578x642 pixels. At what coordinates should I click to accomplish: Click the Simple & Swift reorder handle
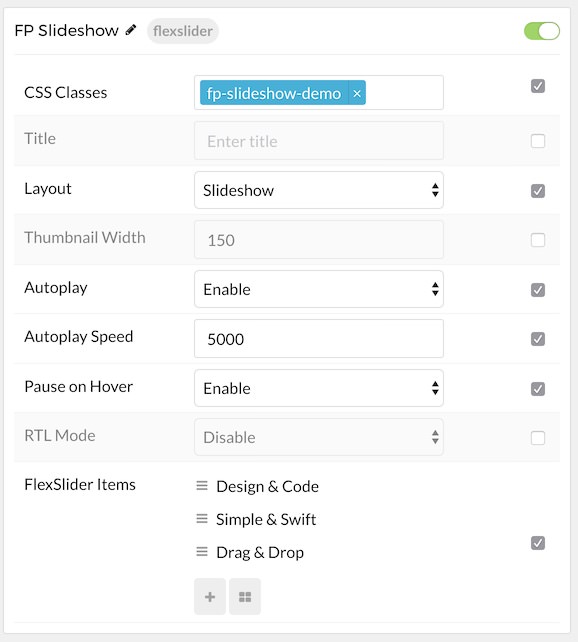pyautogui.click(x=202, y=519)
